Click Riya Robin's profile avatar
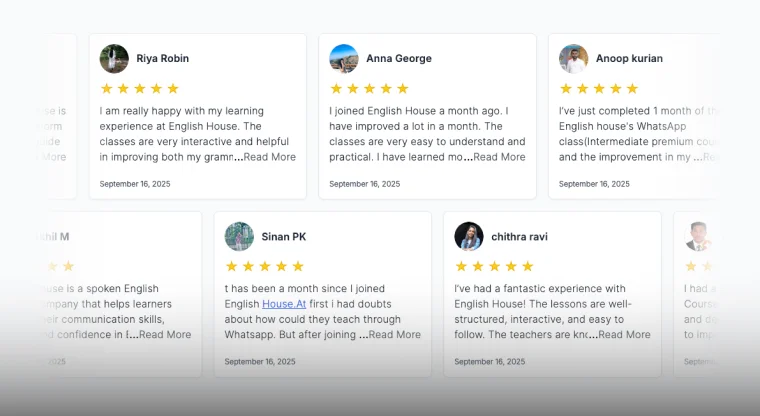Screen dimensions: 760x416 [114, 58]
